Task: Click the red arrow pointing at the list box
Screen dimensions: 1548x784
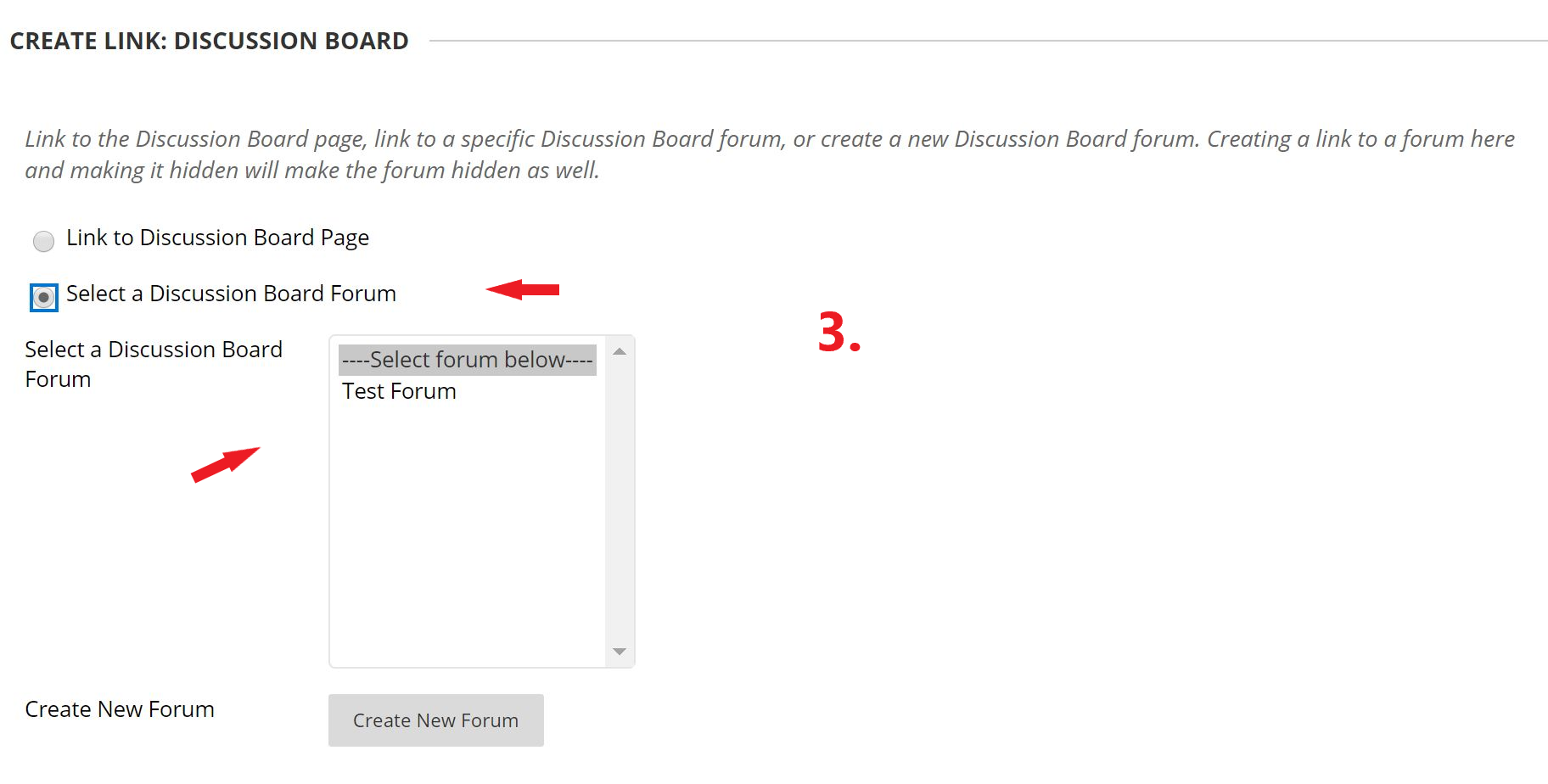Action: (x=227, y=462)
